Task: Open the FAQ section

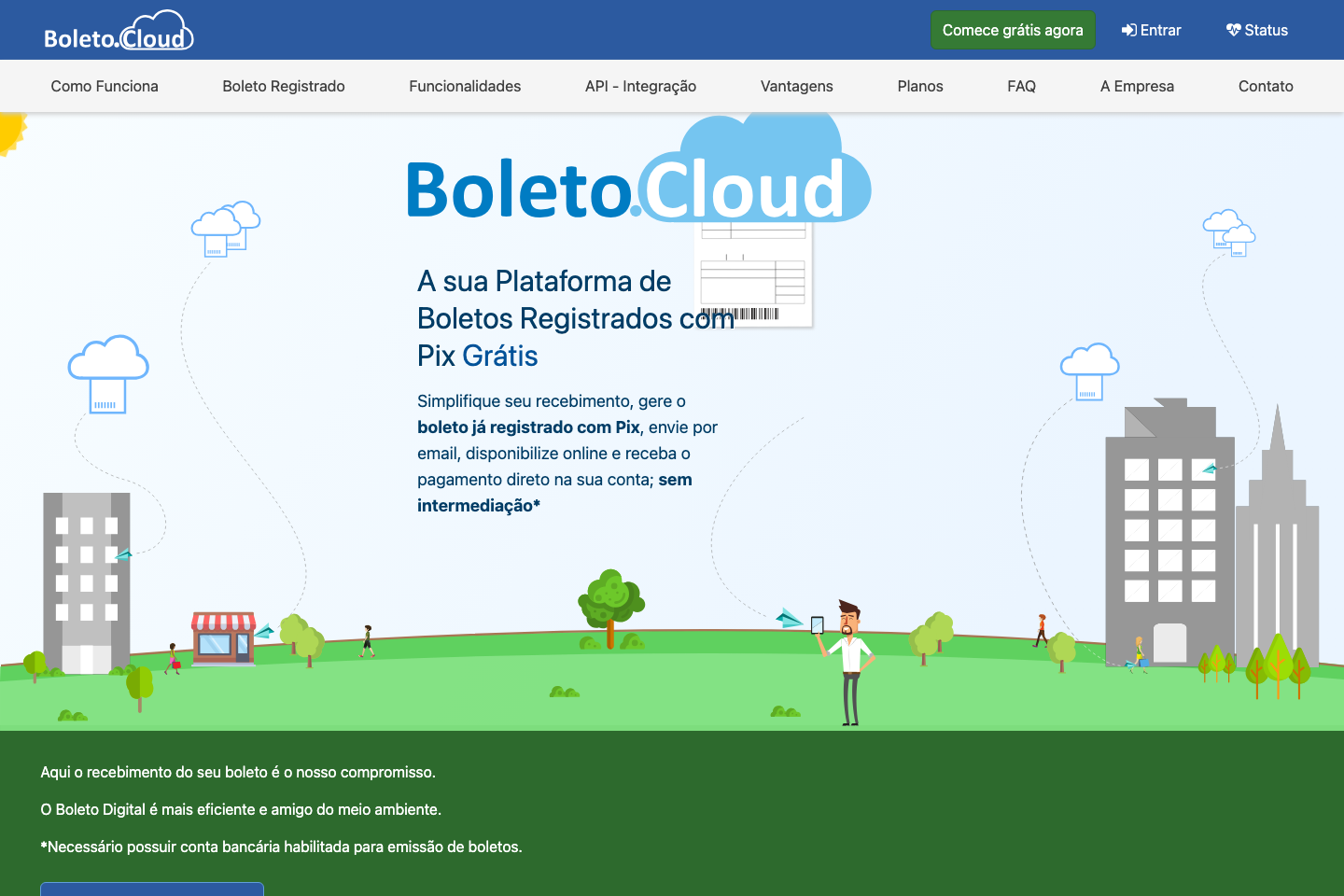Action: tap(1021, 86)
